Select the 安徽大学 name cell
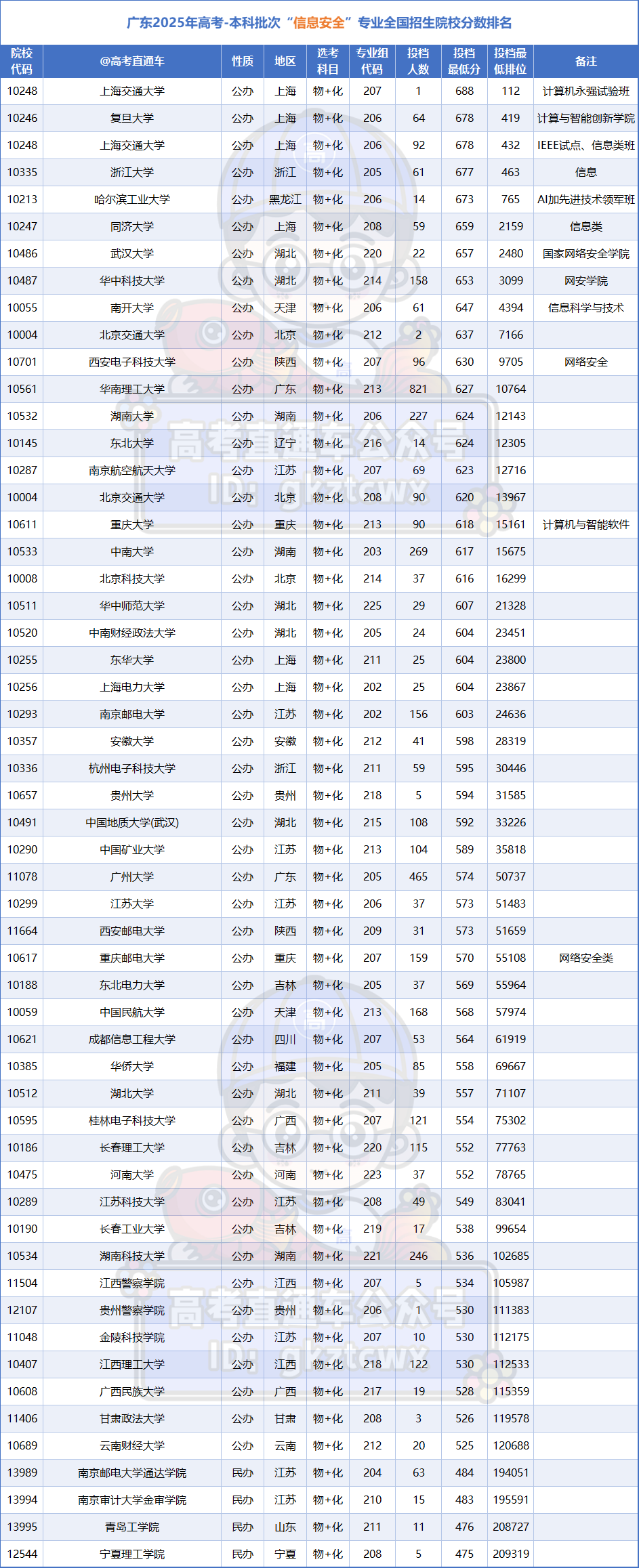 [x=132, y=741]
